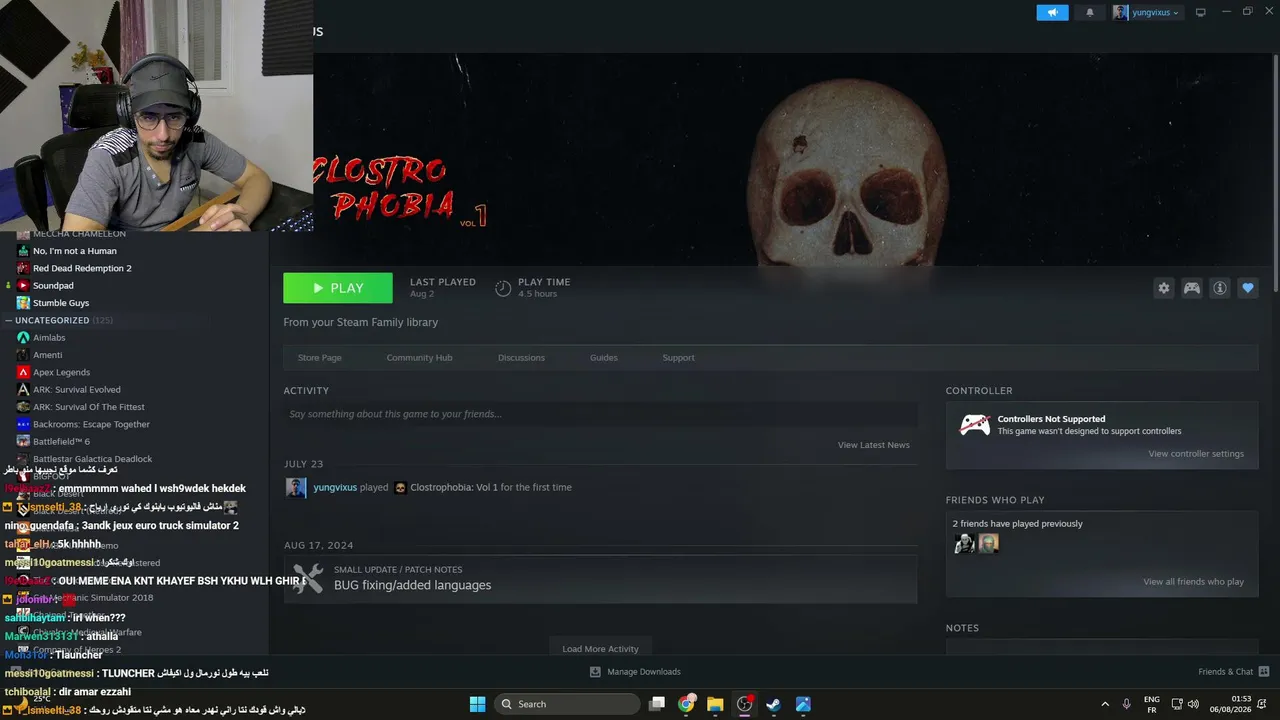The width and height of the screenshot is (1280, 720).
Task: Open yungvixus profile link in activity
Action: 335,488
